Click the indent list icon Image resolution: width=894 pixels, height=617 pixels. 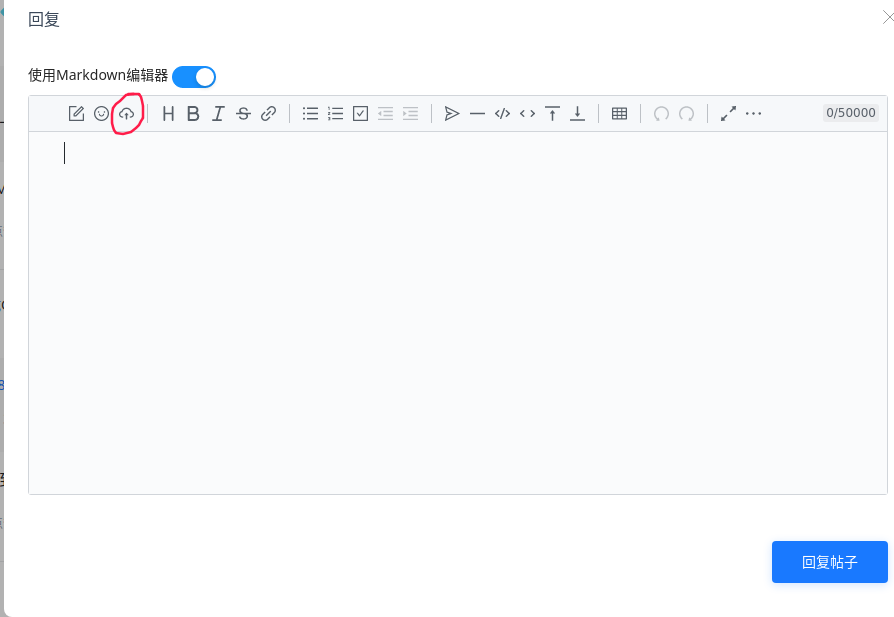(411, 113)
